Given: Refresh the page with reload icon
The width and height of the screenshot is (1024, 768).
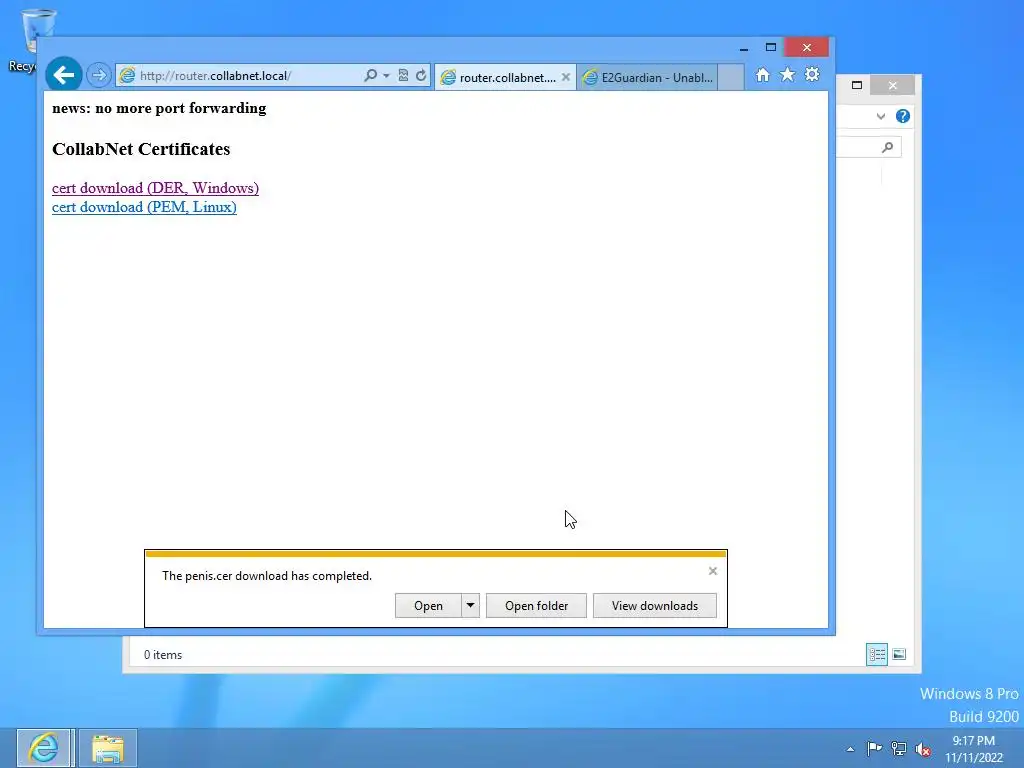Looking at the screenshot, I should tap(421, 75).
